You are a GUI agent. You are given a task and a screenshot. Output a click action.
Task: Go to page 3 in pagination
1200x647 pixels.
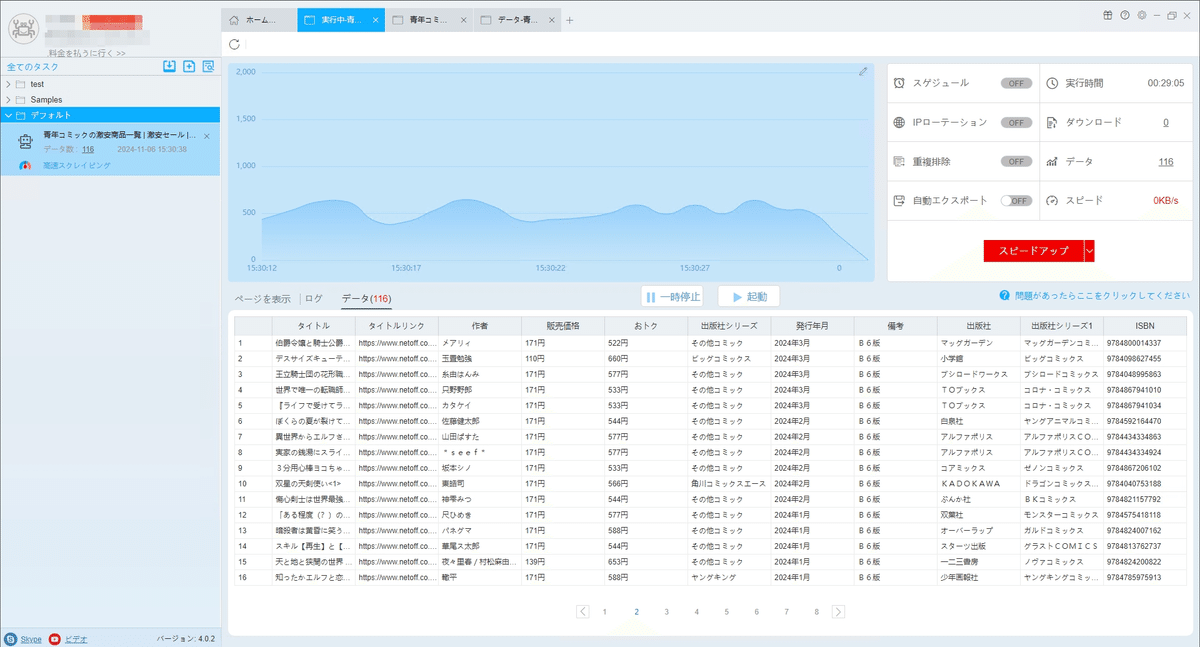[x=666, y=611]
